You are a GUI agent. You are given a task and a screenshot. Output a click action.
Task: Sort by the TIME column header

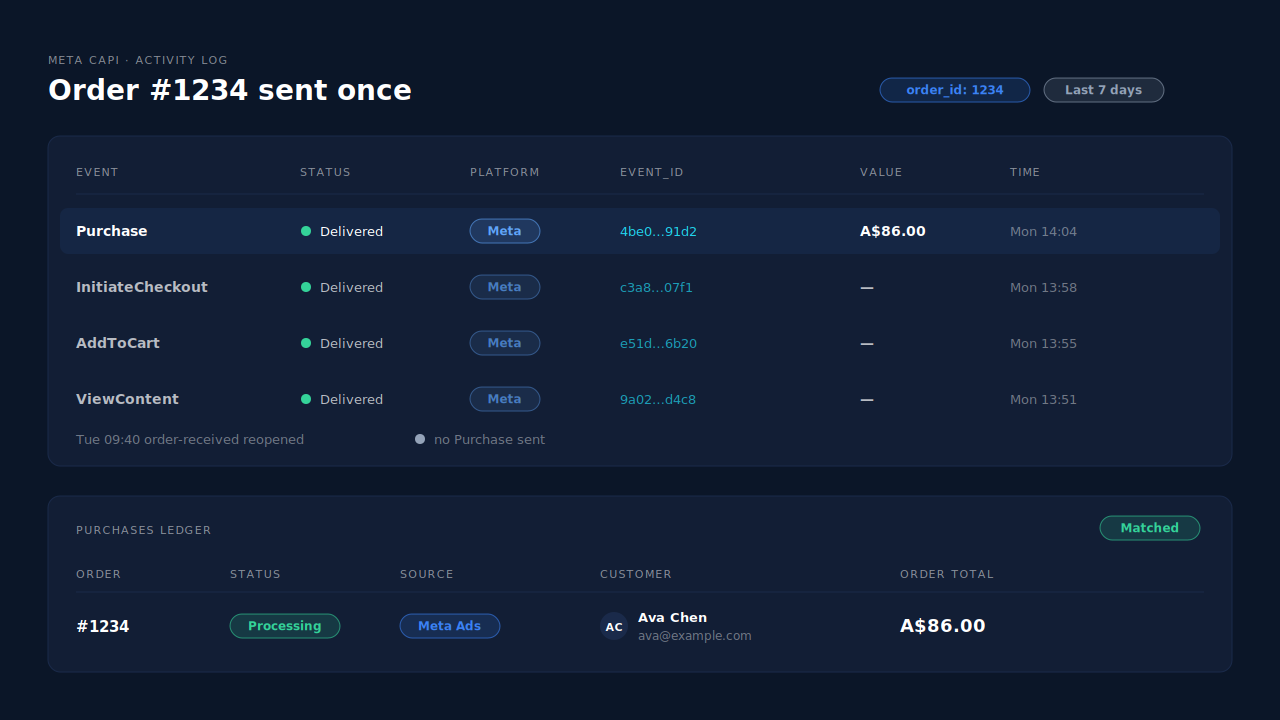click(x=1025, y=172)
